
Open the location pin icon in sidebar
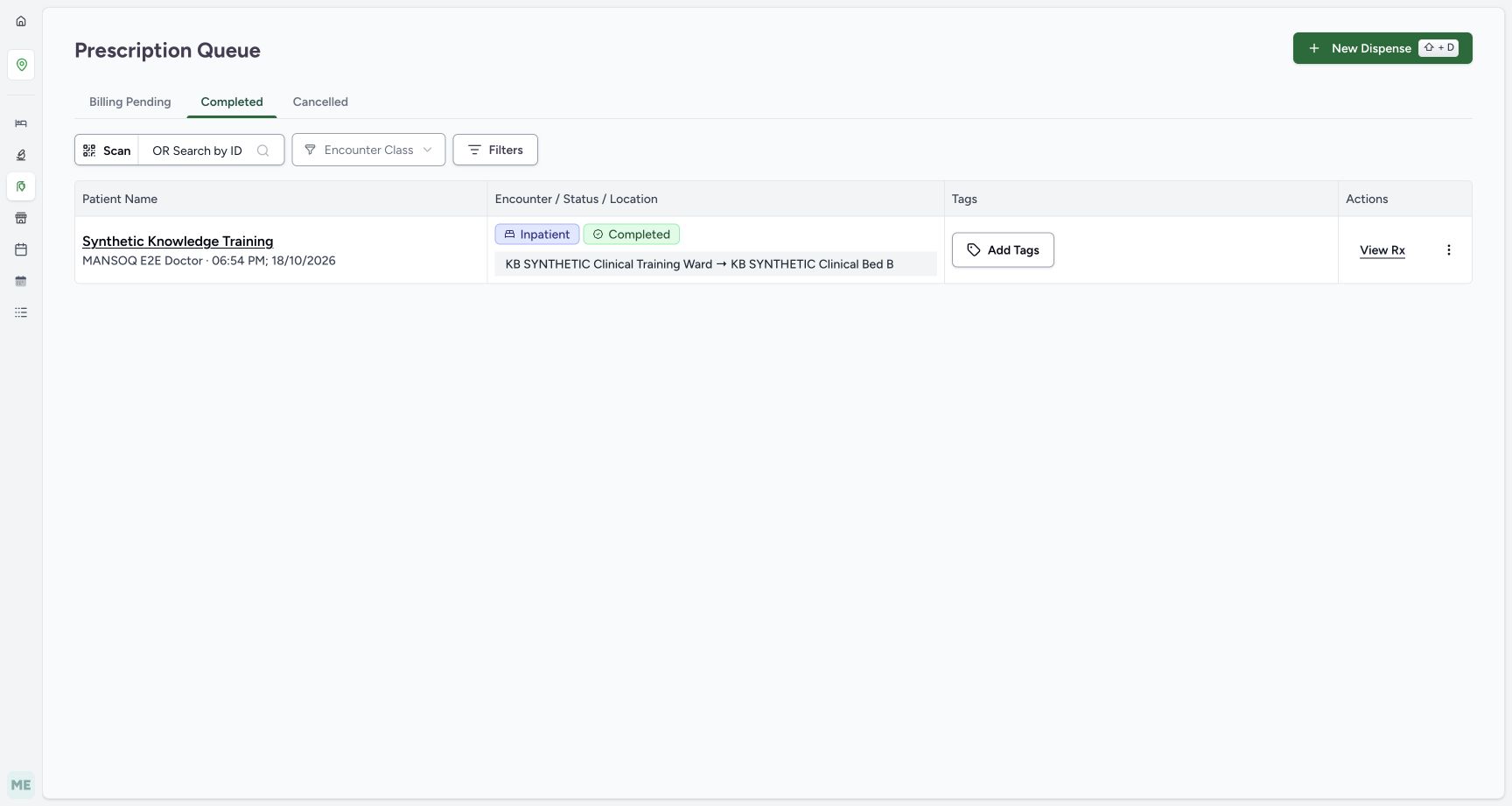click(x=21, y=65)
